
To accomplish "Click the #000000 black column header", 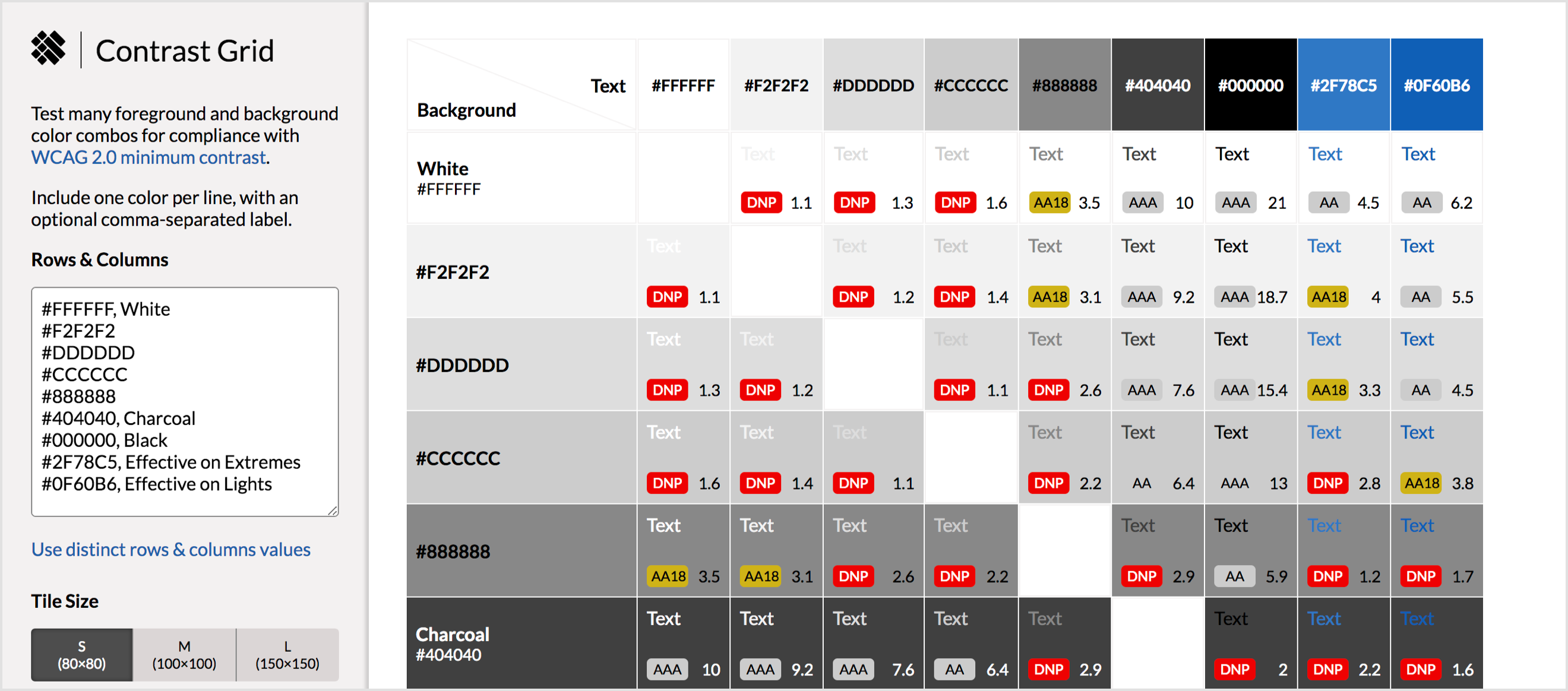I will click(1250, 85).
